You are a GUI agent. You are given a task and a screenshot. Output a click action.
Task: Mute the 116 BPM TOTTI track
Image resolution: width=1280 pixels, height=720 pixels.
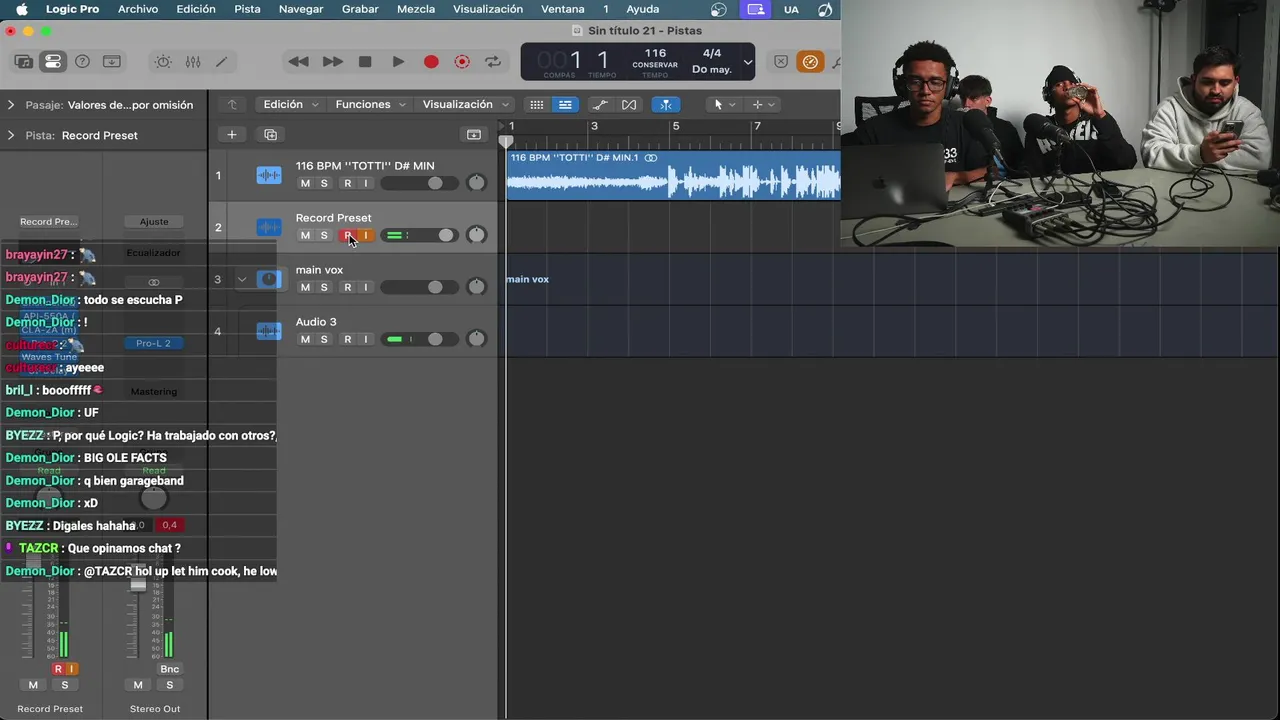pos(305,183)
